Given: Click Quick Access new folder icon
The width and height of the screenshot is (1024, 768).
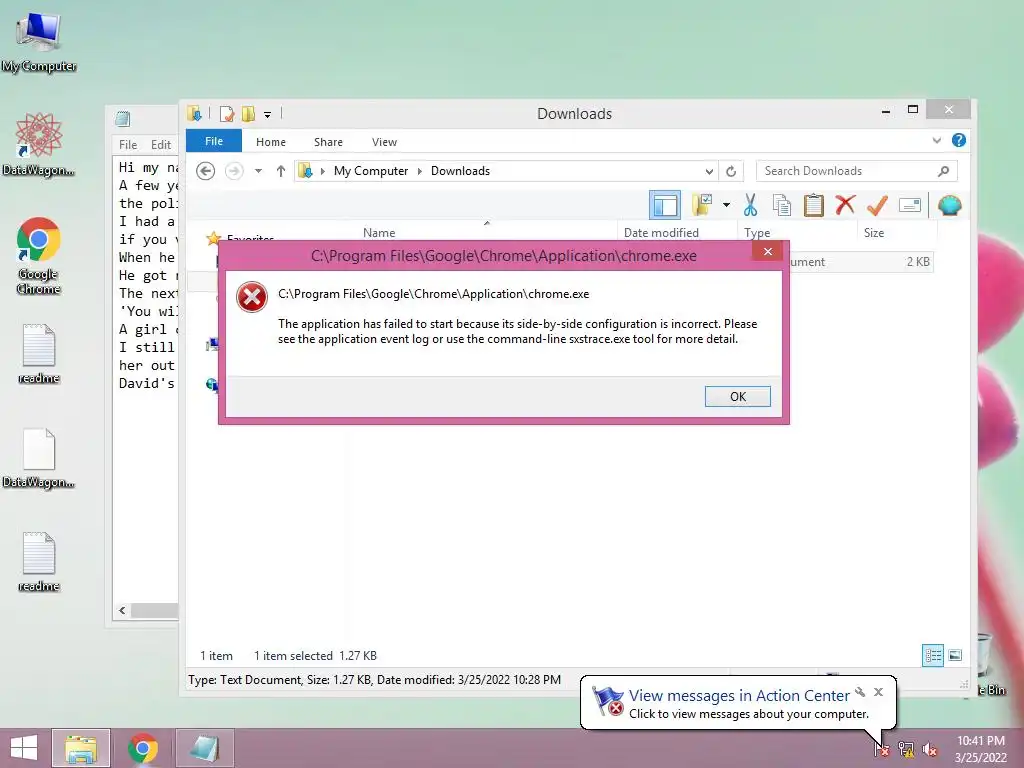Looking at the screenshot, I should tap(248, 114).
